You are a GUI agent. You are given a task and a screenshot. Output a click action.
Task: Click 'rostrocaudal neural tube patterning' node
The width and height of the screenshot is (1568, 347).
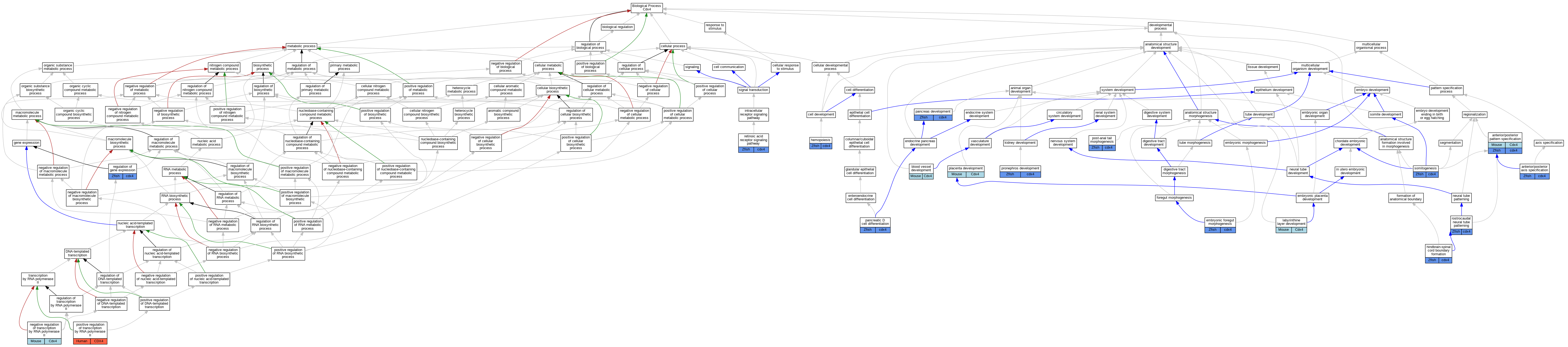[x=1462, y=222]
